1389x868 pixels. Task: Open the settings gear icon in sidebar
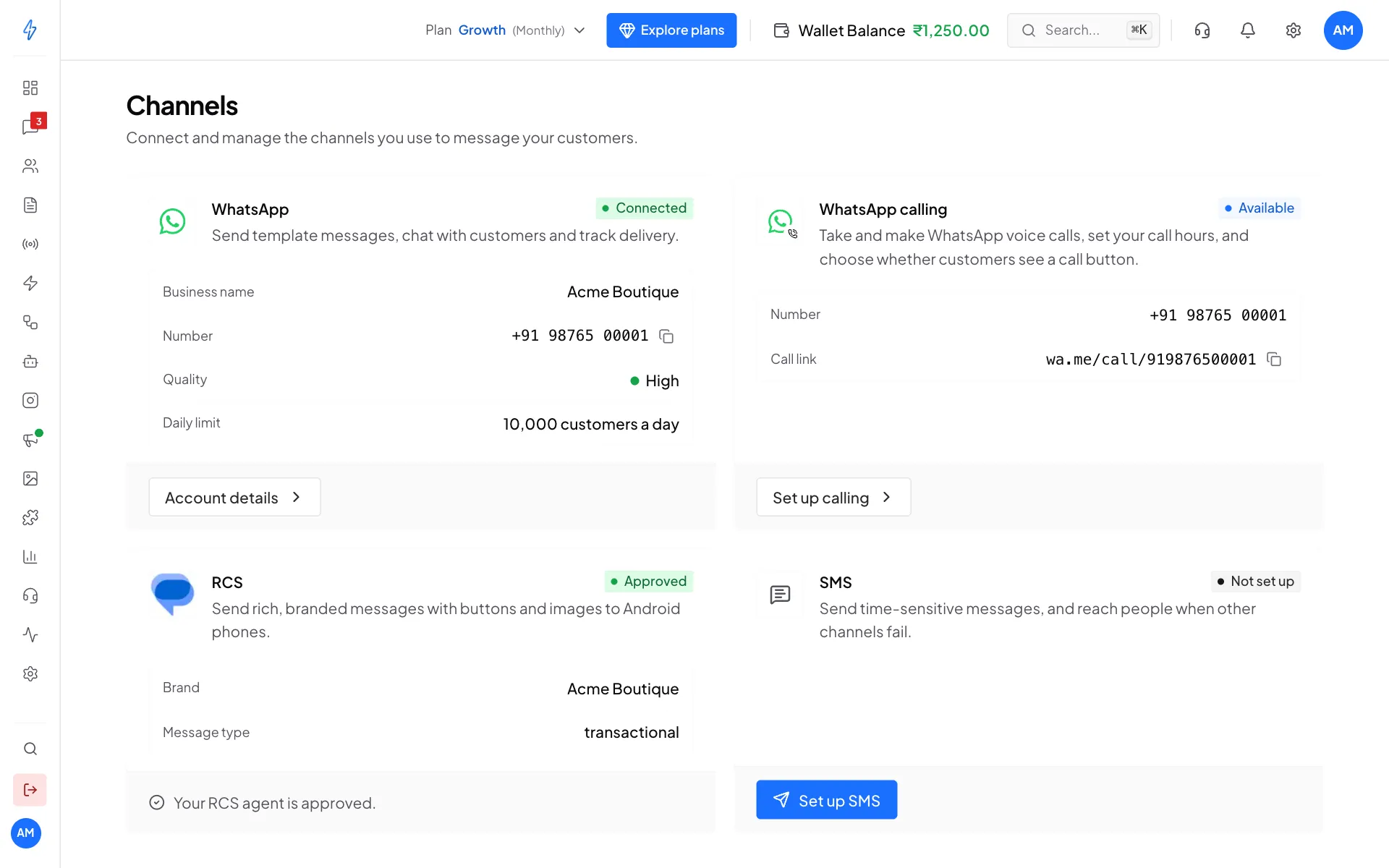tap(30, 673)
